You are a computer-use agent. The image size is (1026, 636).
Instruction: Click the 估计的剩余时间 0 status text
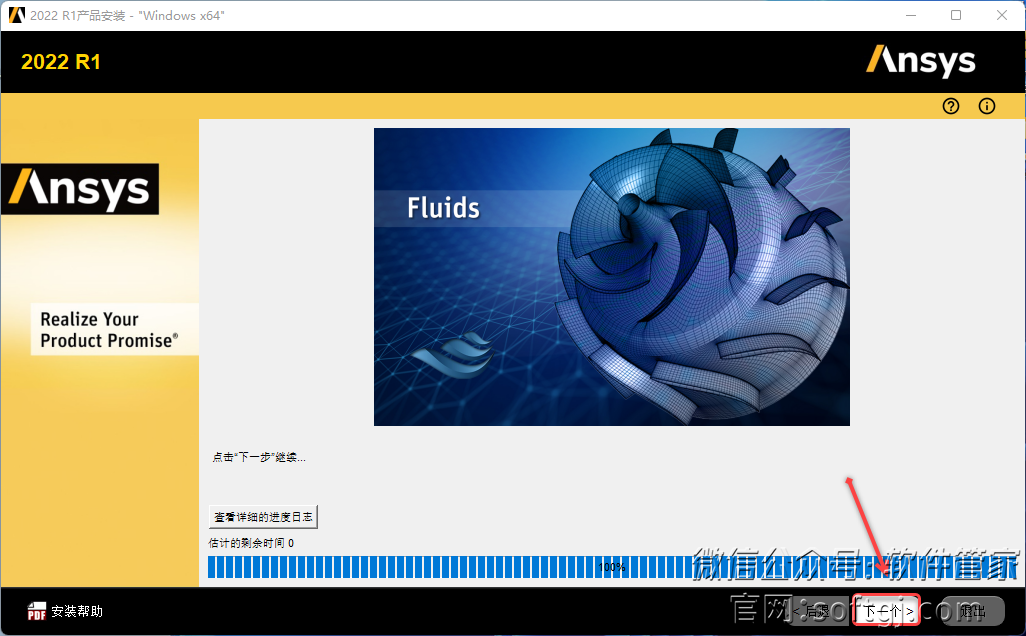pos(251,543)
